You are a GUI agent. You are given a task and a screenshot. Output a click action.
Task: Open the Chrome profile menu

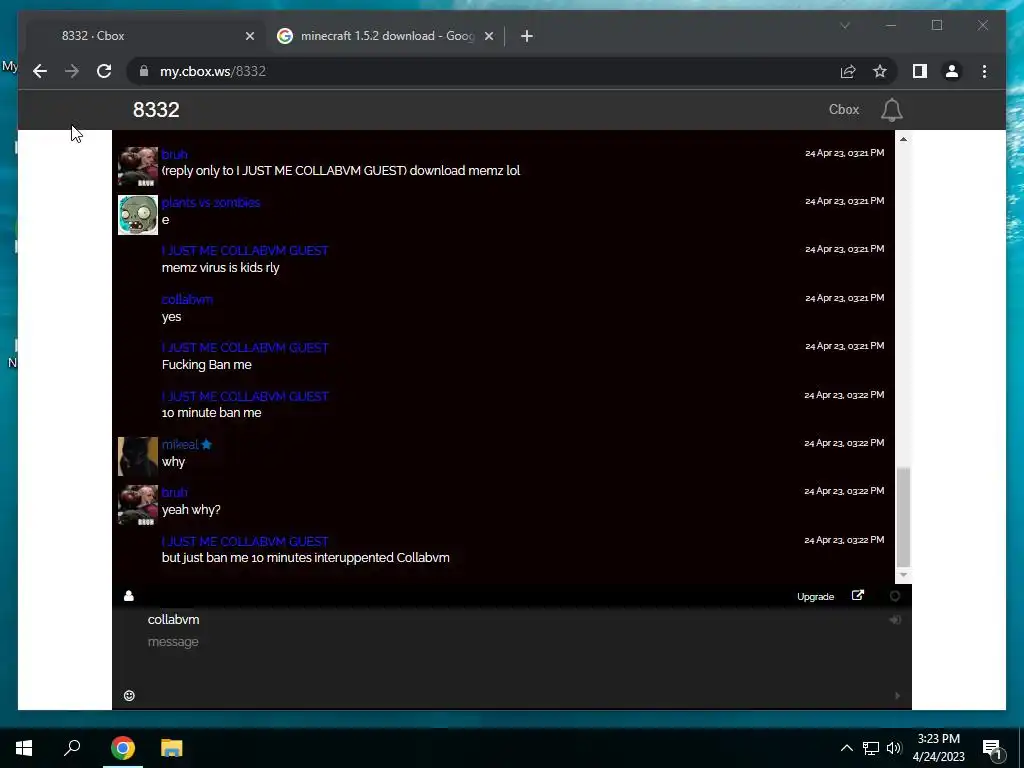[952, 71]
